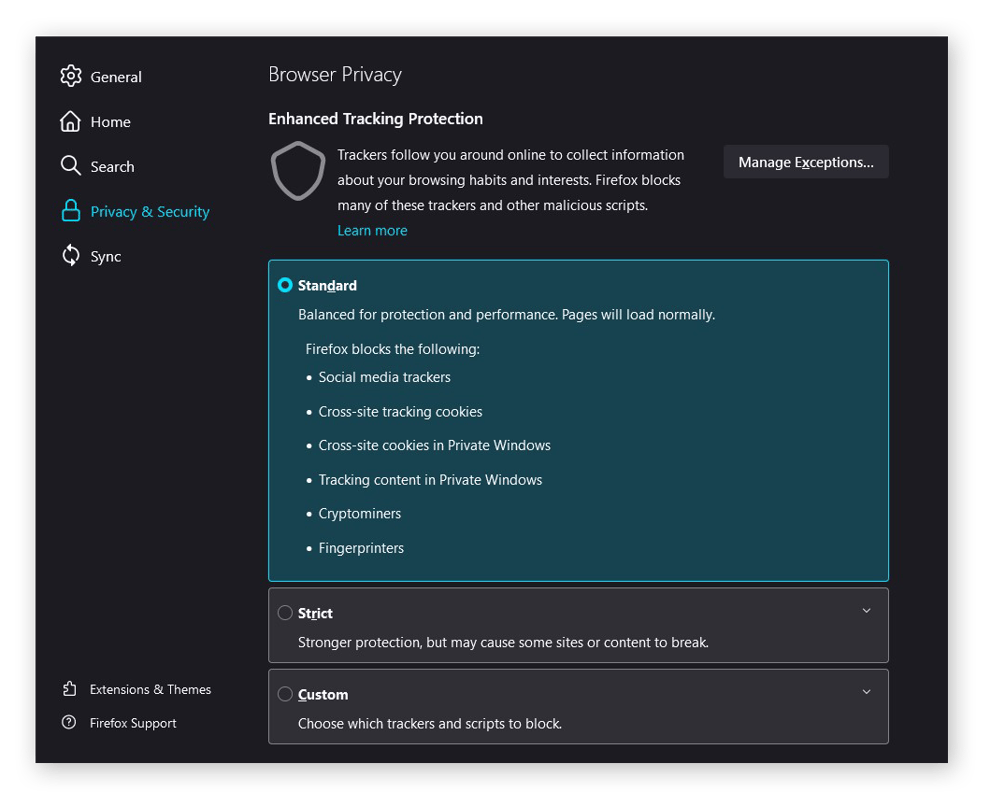The image size is (990, 806).
Task: Click the Extensions & Themes puzzle icon
Action: point(69,689)
